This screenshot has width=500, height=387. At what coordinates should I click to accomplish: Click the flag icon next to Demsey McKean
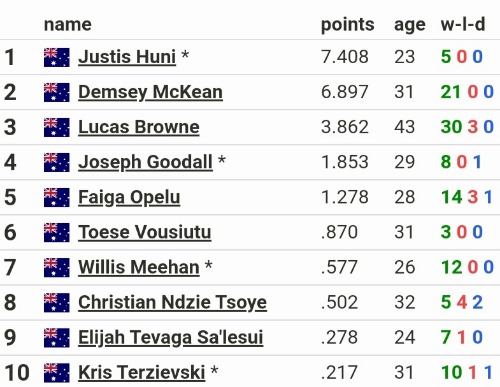coord(57,92)
